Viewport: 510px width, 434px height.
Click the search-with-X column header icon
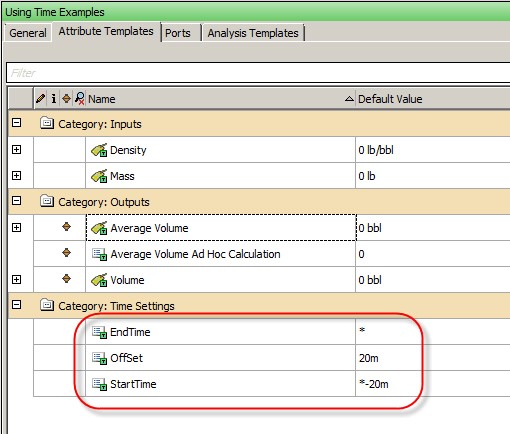[79, 98]
